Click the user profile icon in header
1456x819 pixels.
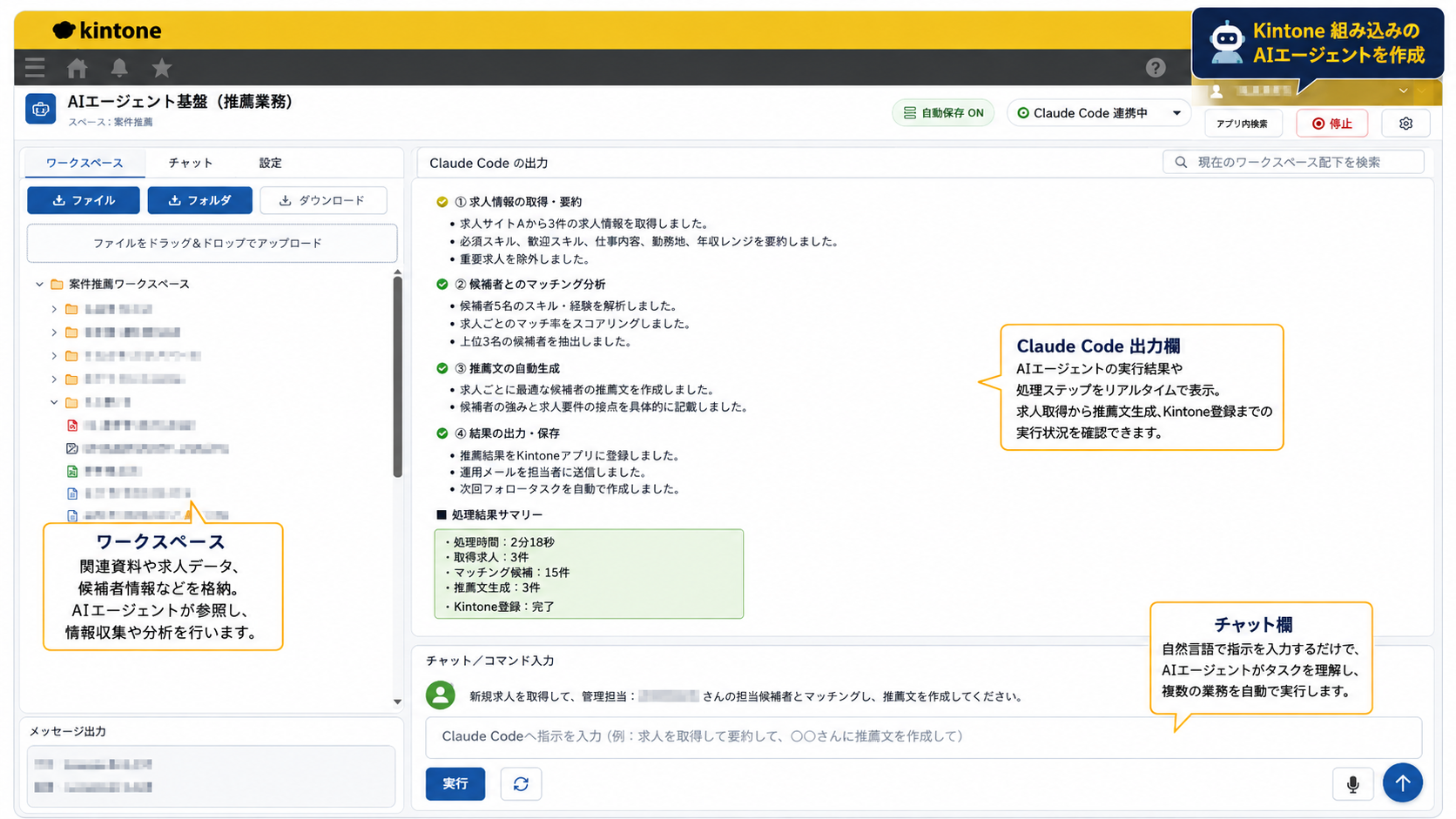pyautogui.click(x=1217, y=91)
